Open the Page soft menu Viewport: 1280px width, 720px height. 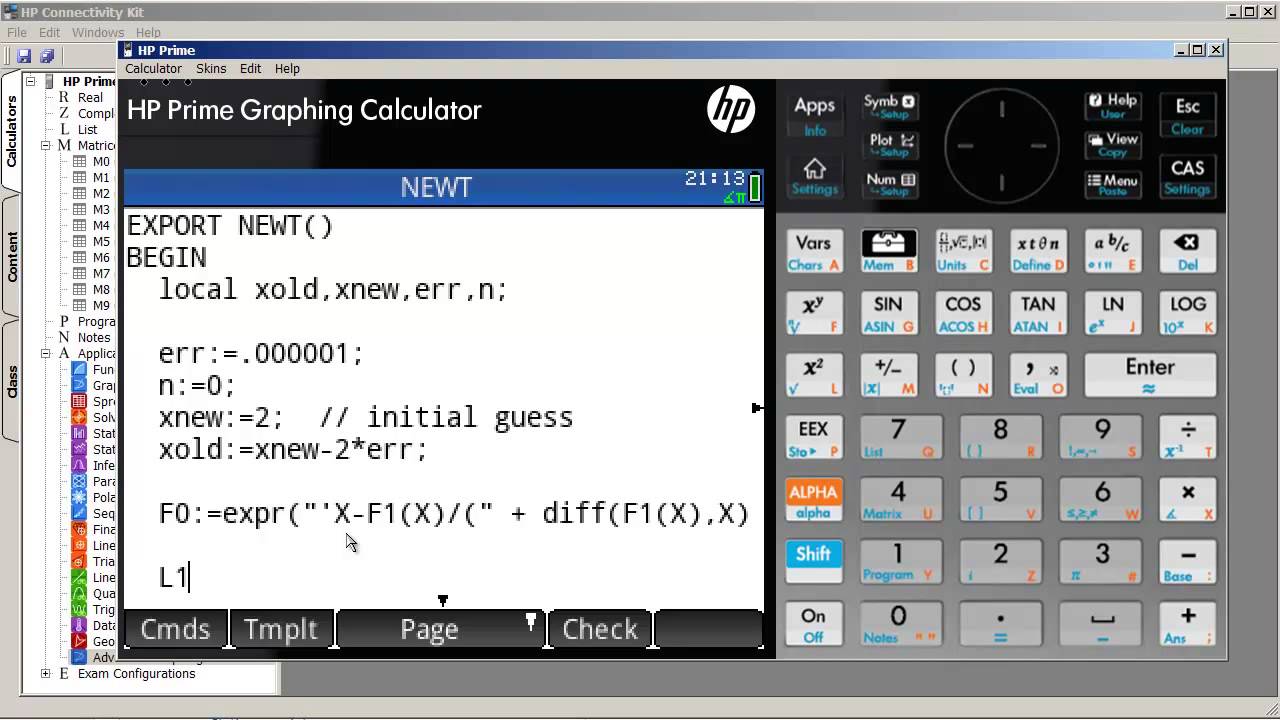440,629
